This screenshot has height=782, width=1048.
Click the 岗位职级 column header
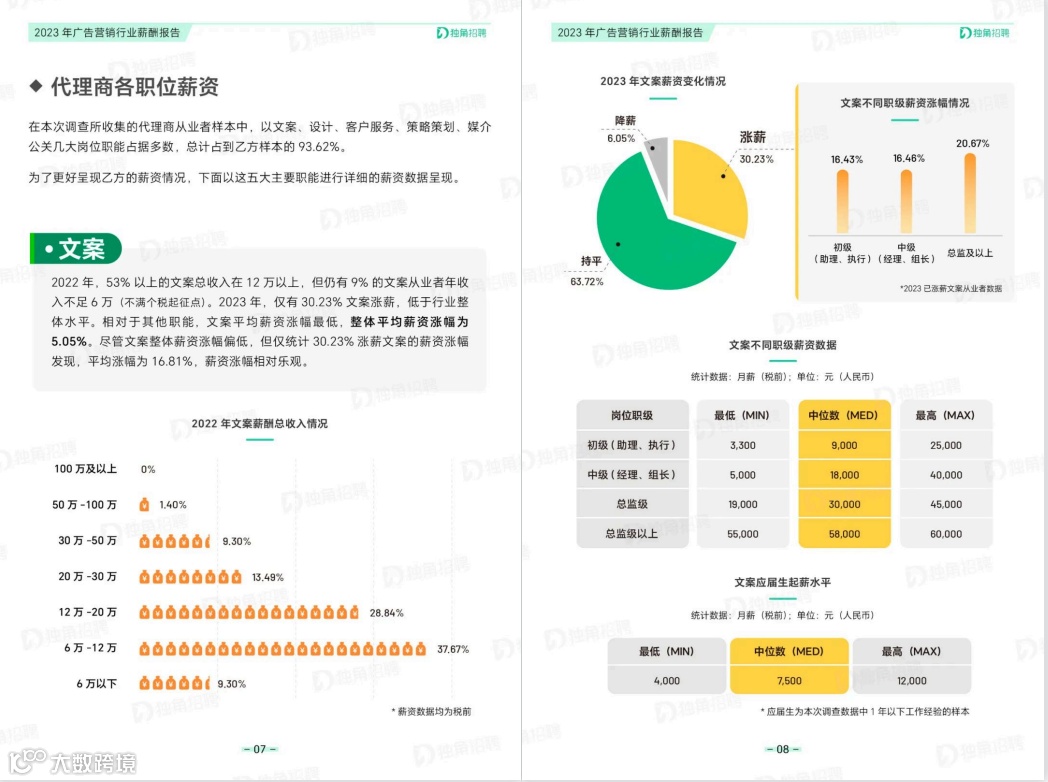pos(632,415)
